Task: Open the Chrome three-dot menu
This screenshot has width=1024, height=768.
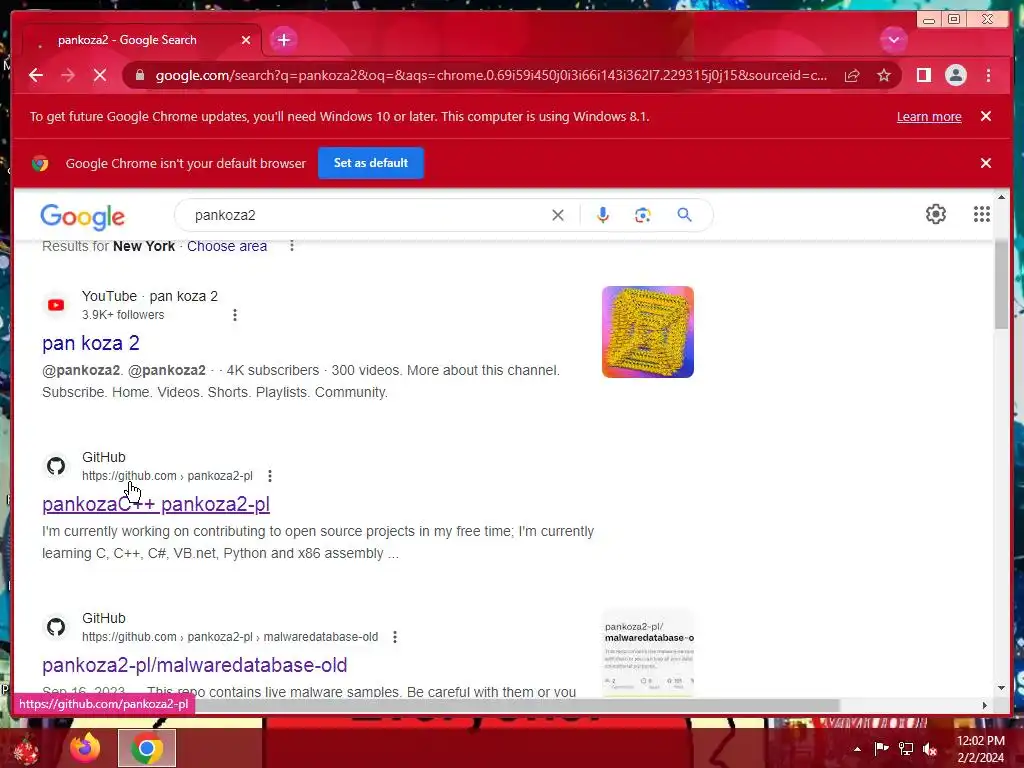Action: tap(988, 75)
